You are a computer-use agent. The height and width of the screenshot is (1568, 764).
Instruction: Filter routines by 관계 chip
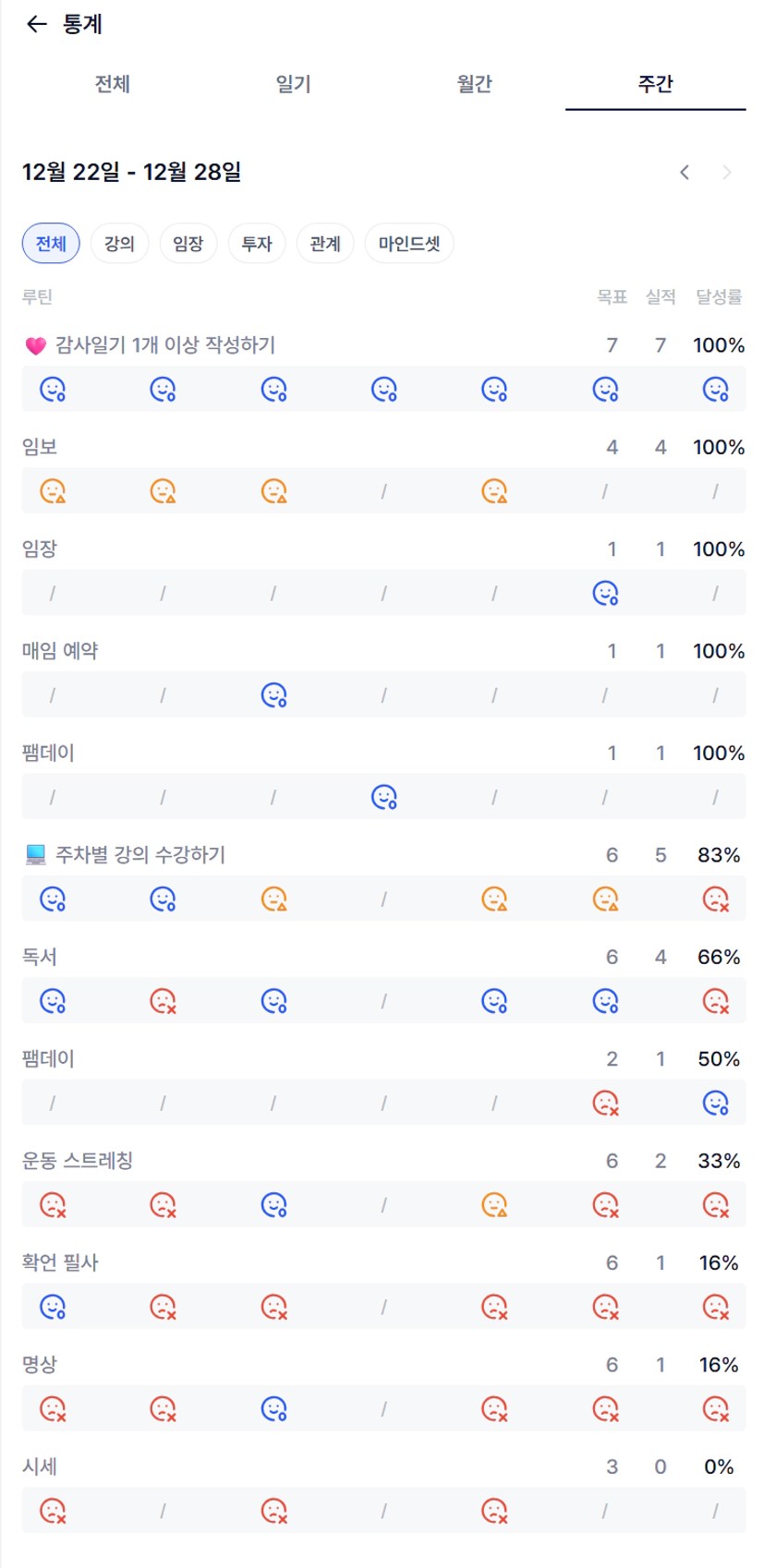325,244
